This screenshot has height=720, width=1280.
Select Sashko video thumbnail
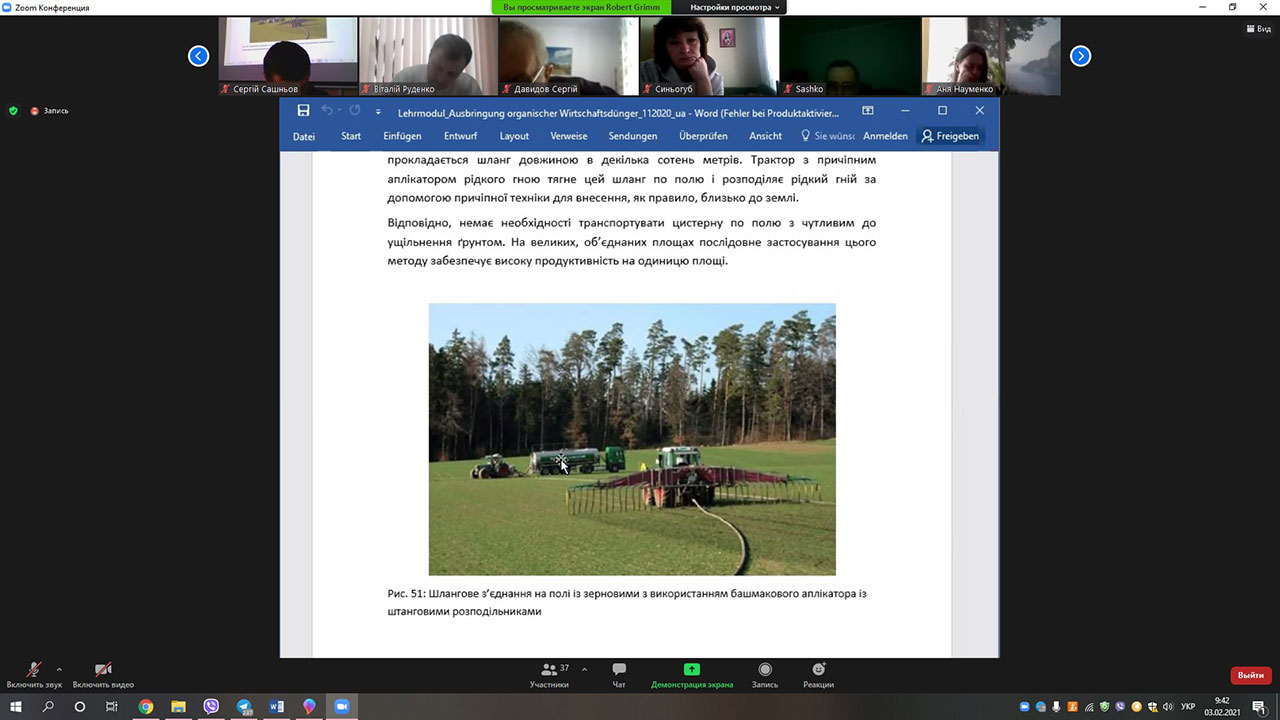(850, 56)
